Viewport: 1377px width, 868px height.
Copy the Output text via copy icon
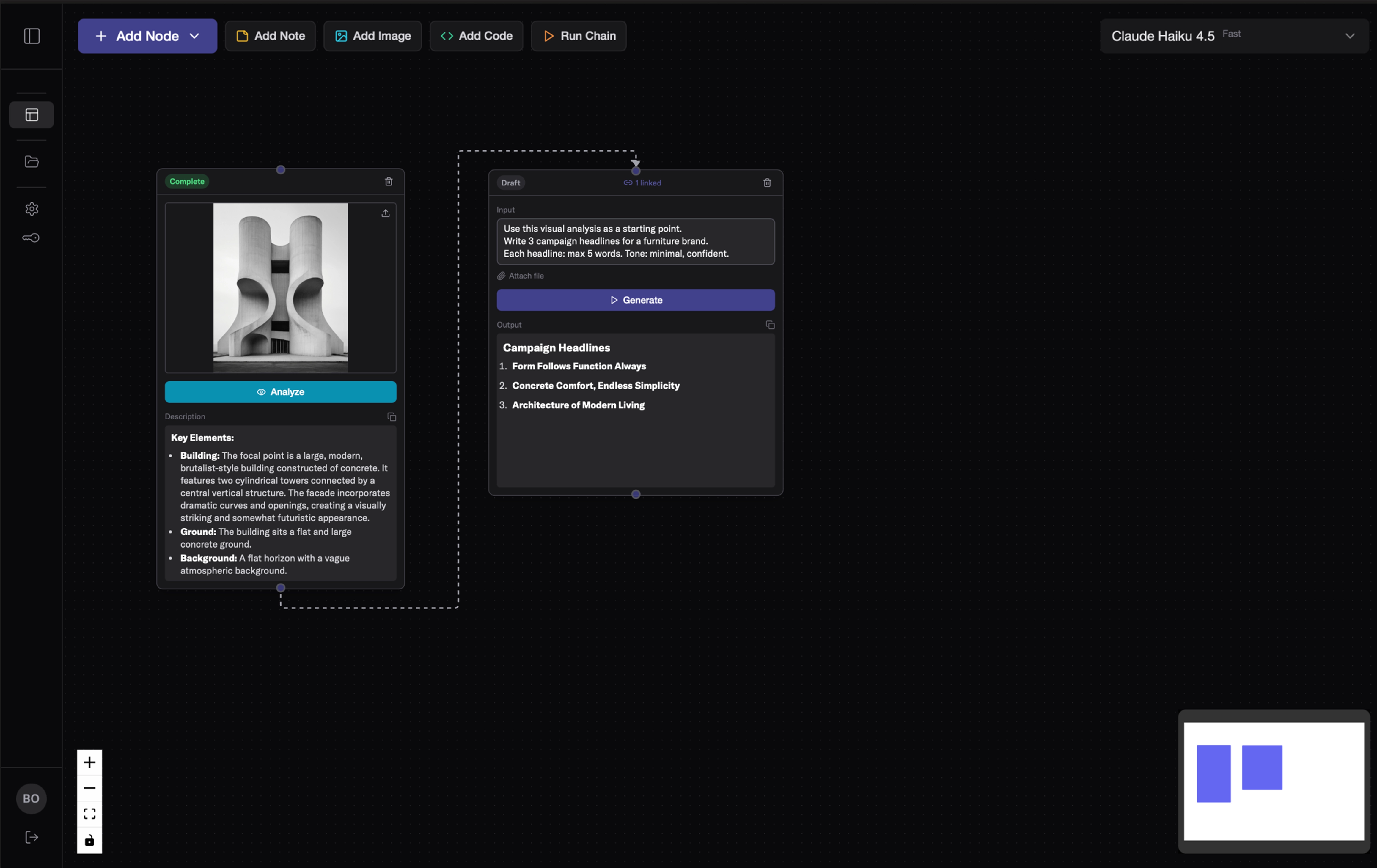770,325
